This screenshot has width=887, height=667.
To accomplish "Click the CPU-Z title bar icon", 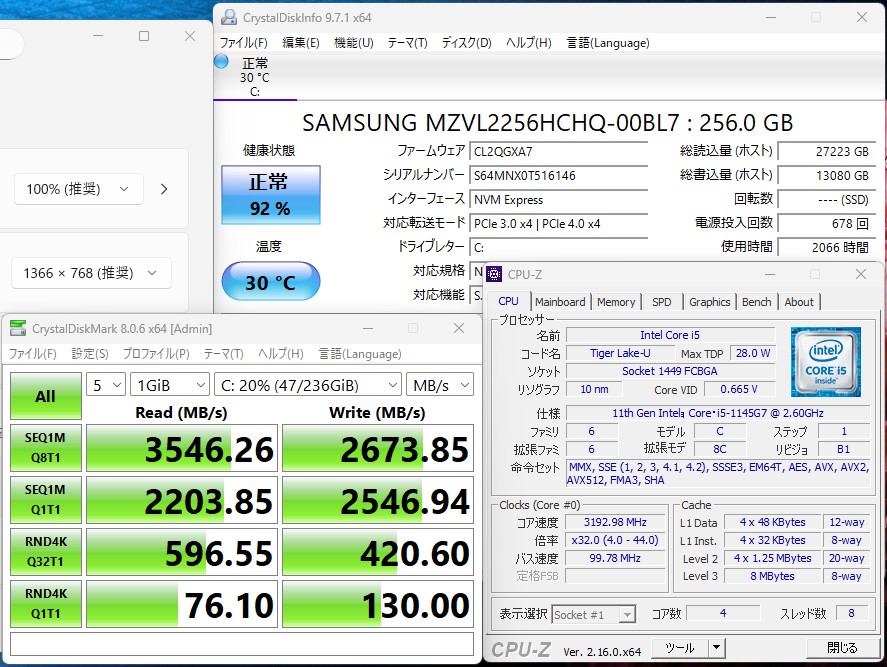I will (494, 274).
